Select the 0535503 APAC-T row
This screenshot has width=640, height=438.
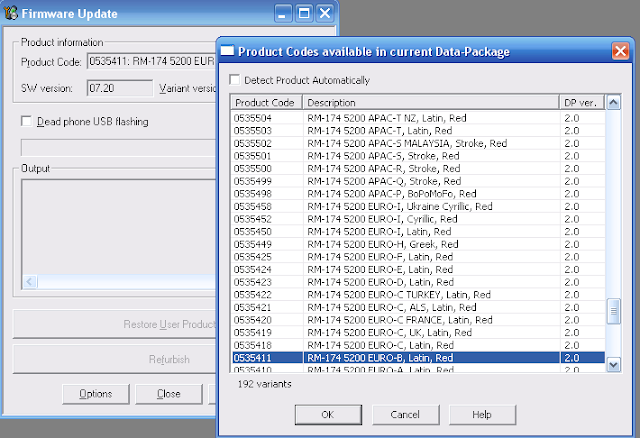coord(418,131)
